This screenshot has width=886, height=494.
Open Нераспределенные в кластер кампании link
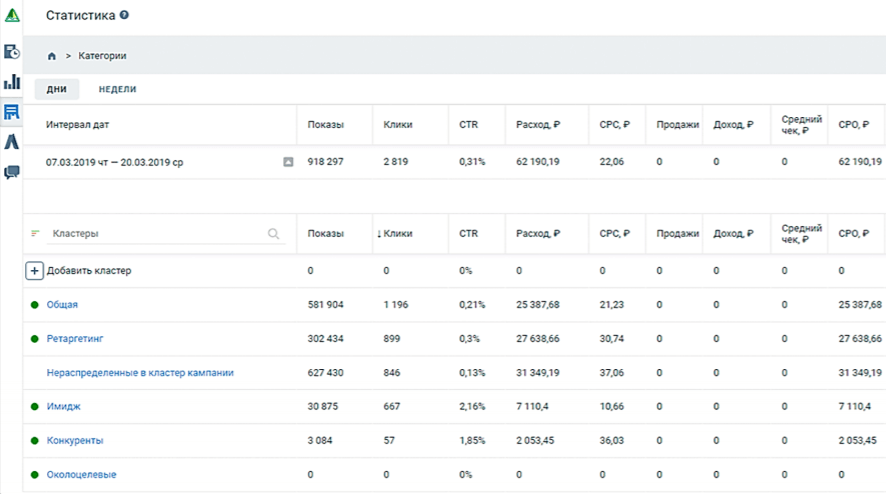(140, 373)
